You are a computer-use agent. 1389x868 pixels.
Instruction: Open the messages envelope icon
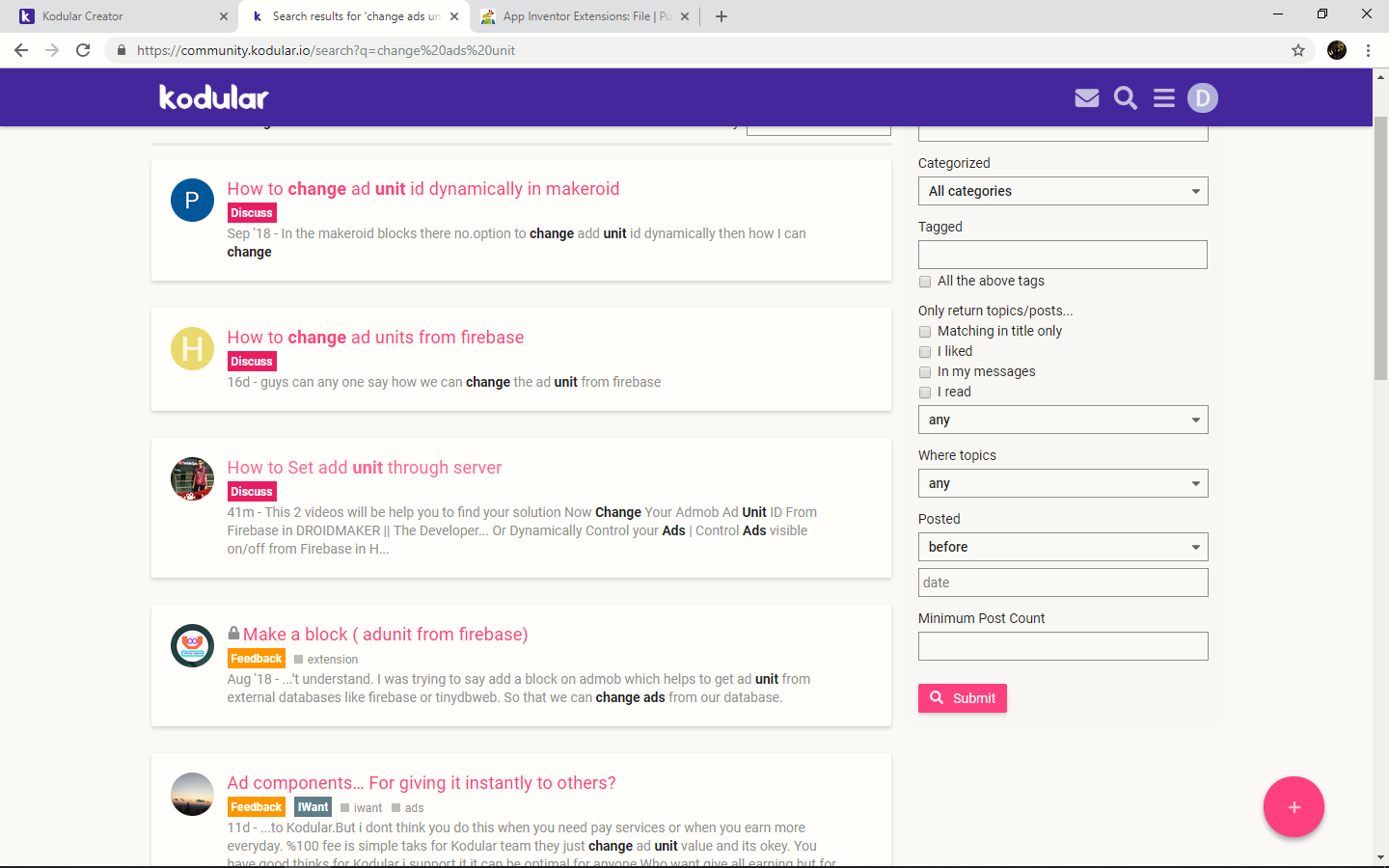click(1087, 97)
